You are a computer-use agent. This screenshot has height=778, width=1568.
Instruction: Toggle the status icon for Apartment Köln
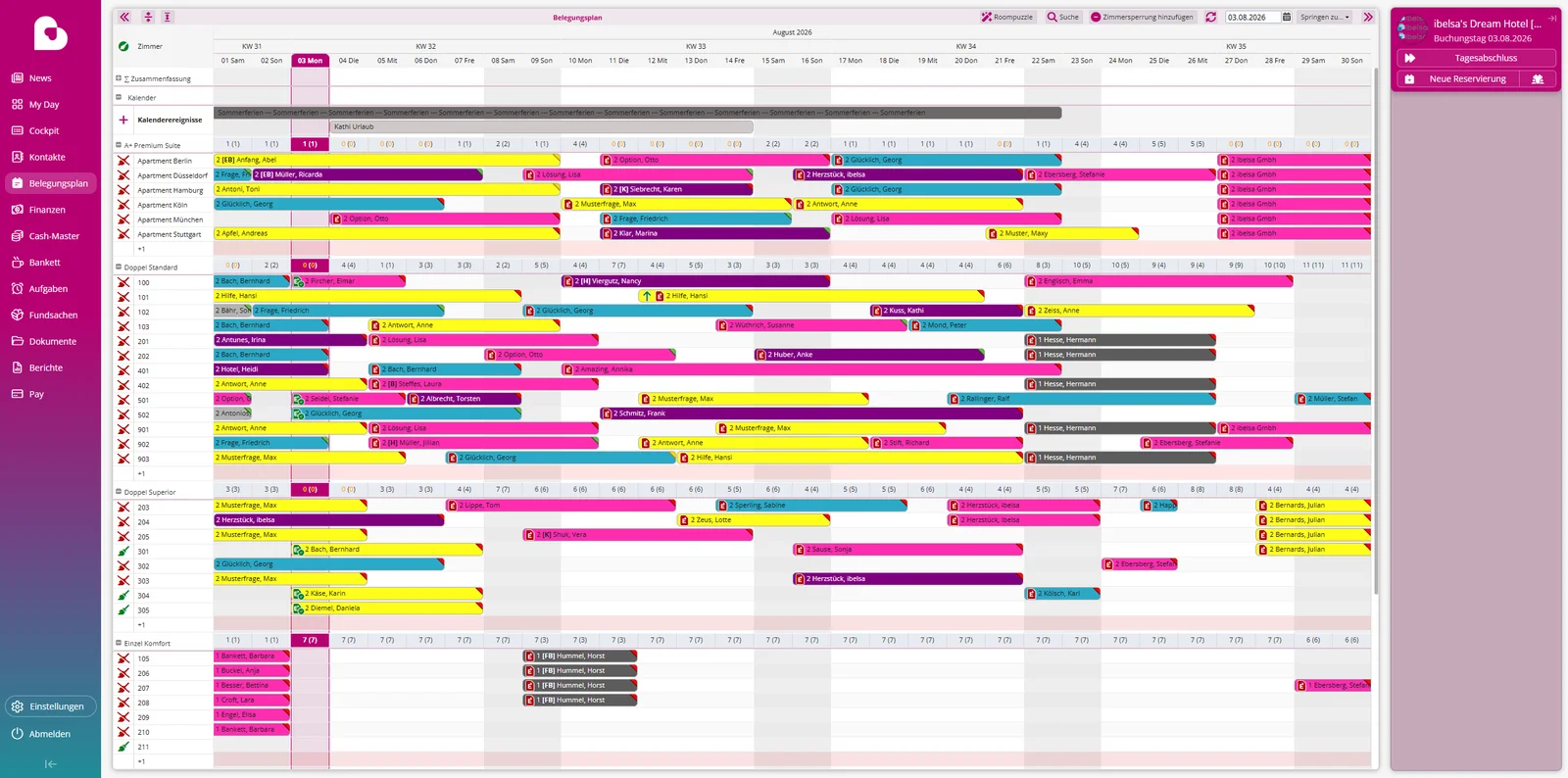123,205
